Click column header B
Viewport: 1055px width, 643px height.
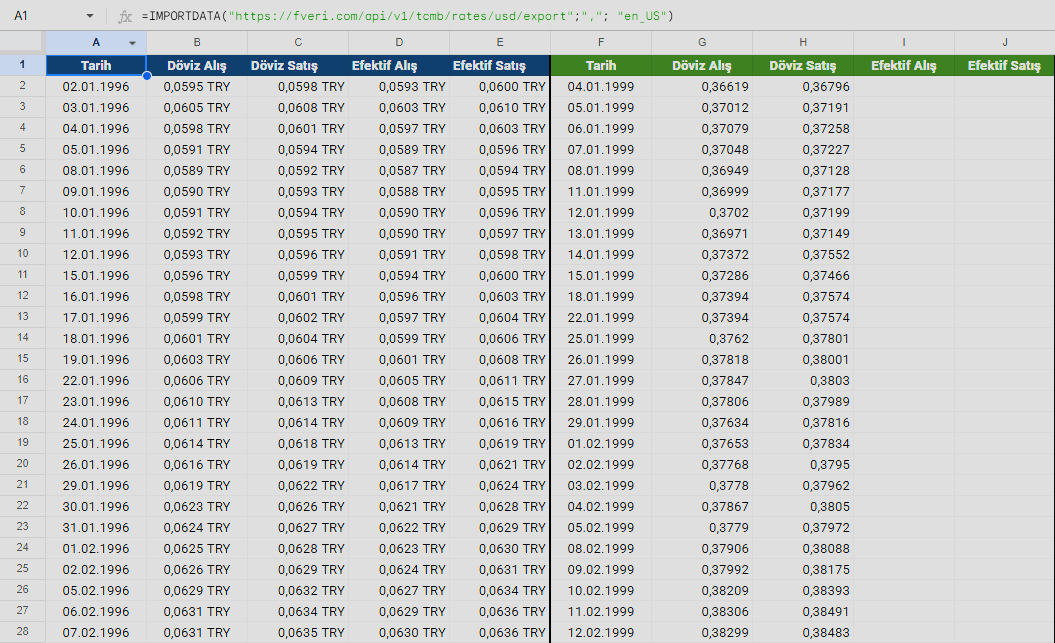pos(196,43)
